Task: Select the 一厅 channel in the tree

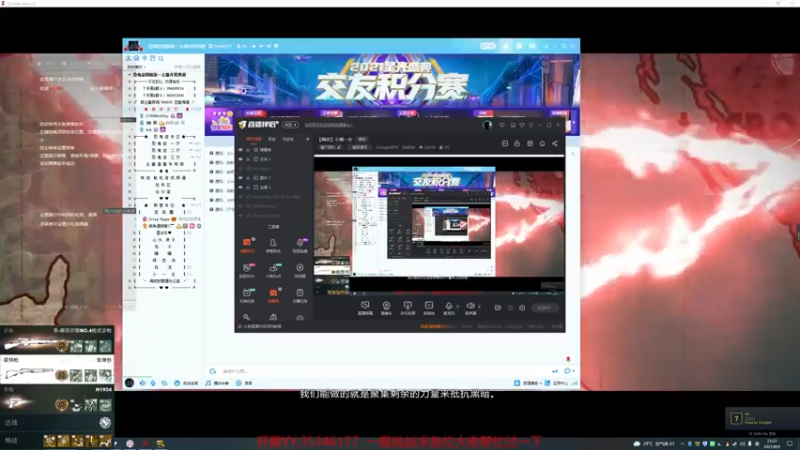Action: [x=166, y=143]
